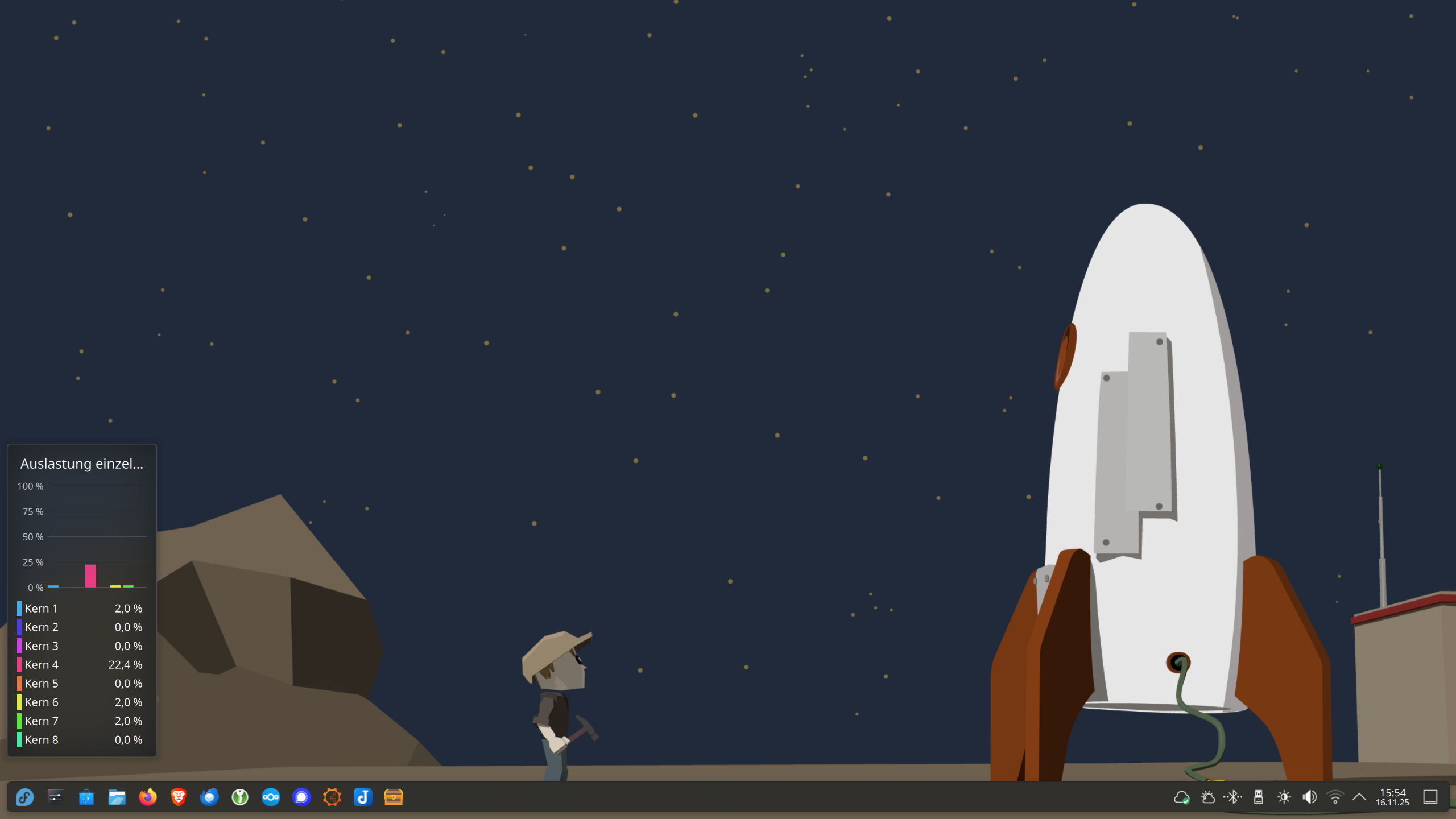Launch Brave browser

coord(179,797)
